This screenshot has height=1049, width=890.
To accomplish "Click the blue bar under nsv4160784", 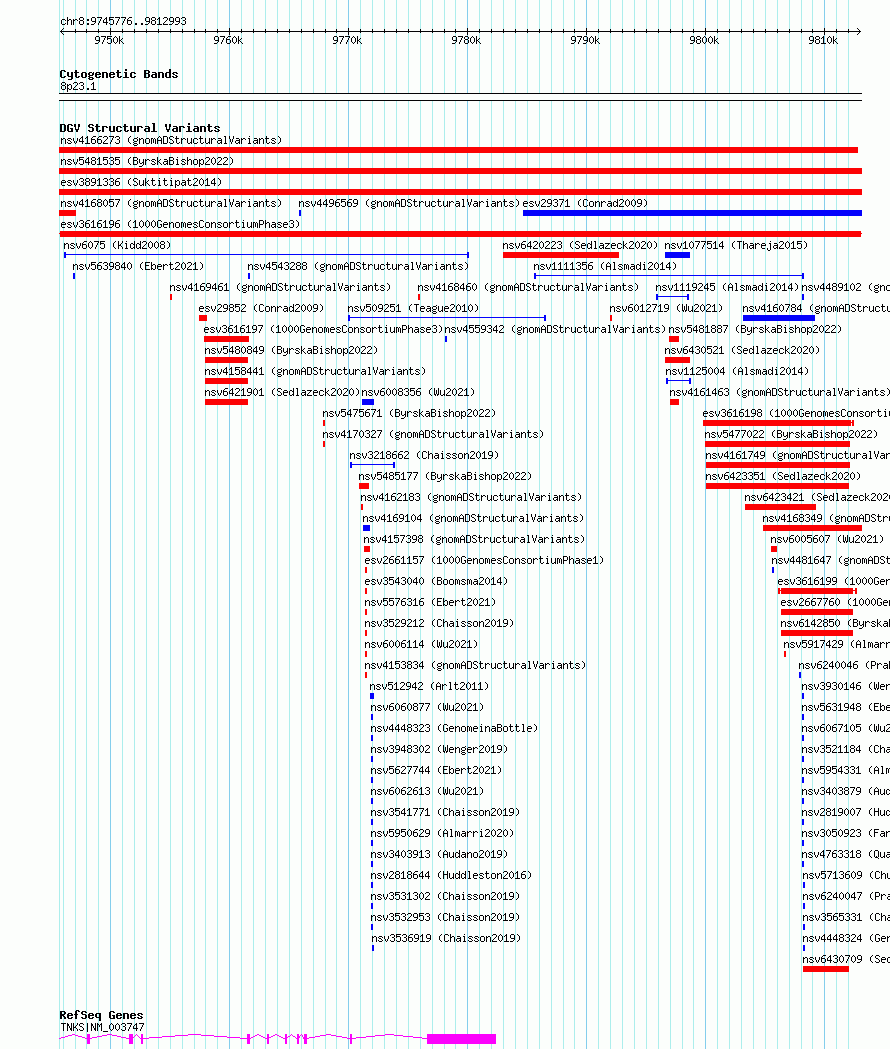I will 779,318.
